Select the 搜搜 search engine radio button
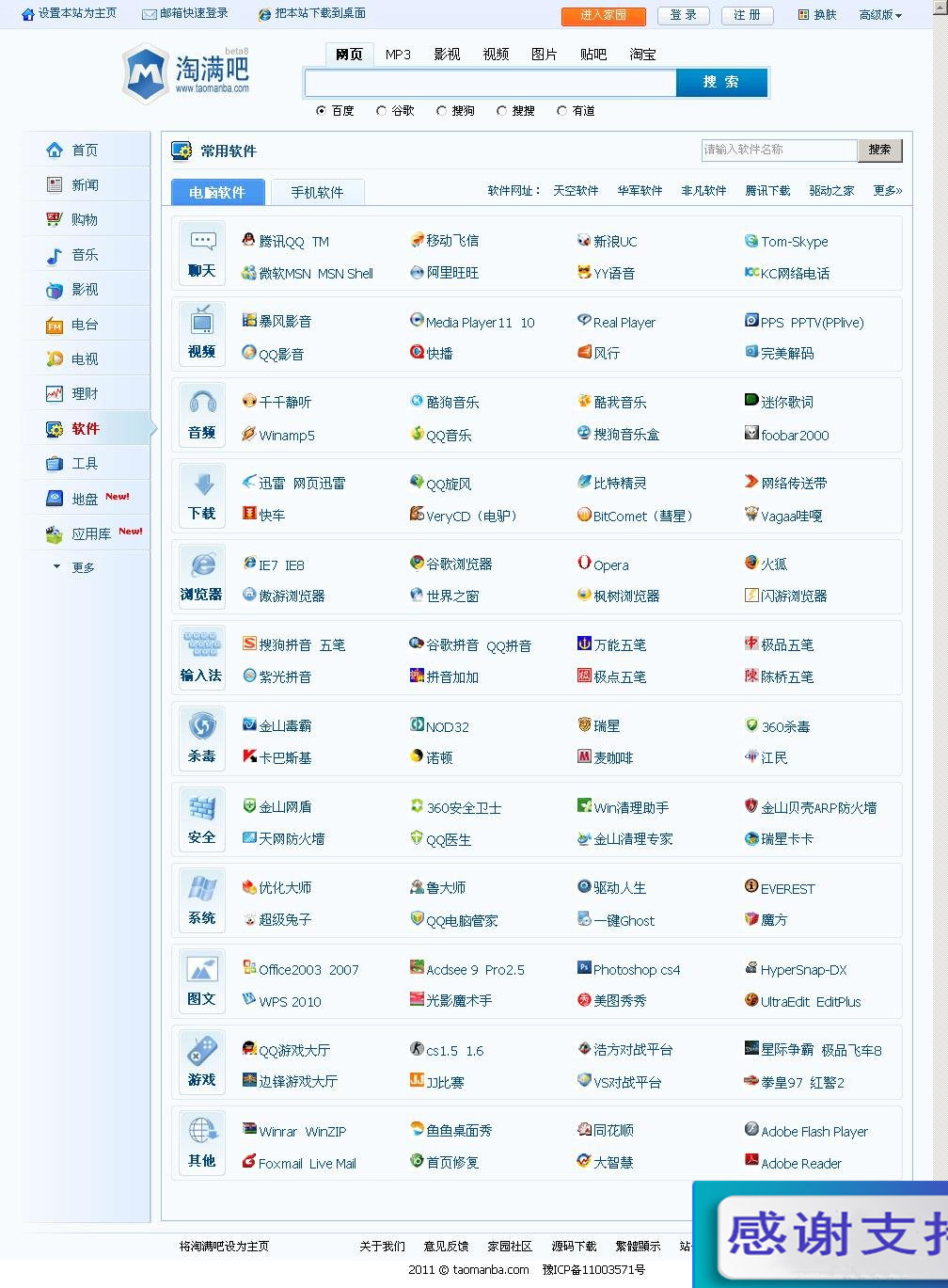Image resolution: width=948 pixels, height=1288 pixels. click(501, 111)
